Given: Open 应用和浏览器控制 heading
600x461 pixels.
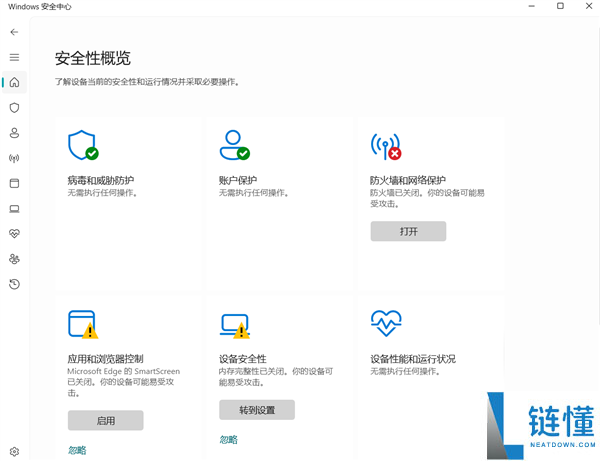Looking at the screenshot, I should 105,359.
